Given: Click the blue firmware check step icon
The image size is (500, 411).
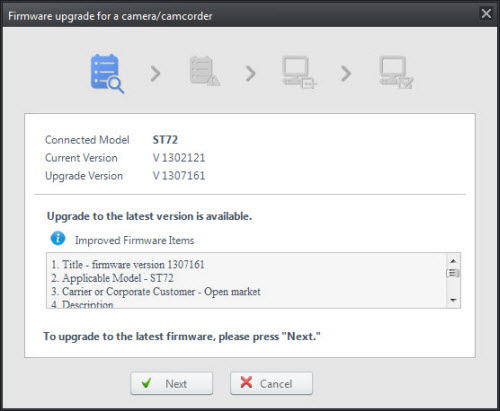Looking at the screenshot, I should [x=107, y=73].
